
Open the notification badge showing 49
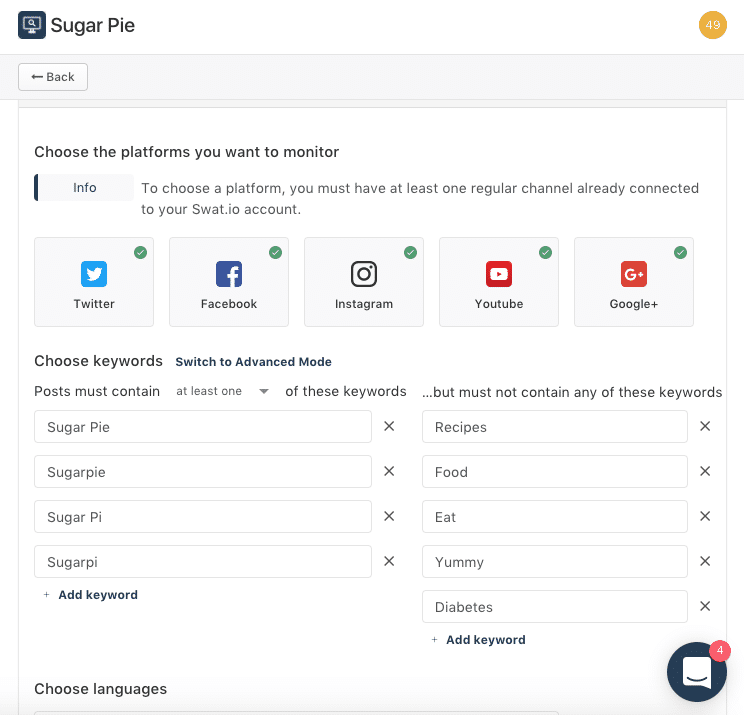(713, 25)
